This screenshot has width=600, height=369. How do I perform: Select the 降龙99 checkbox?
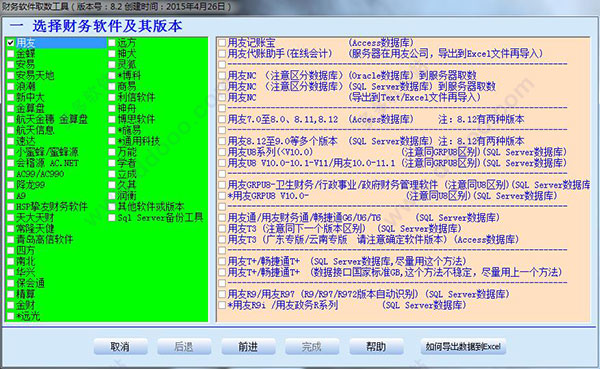tap(11, 185)
